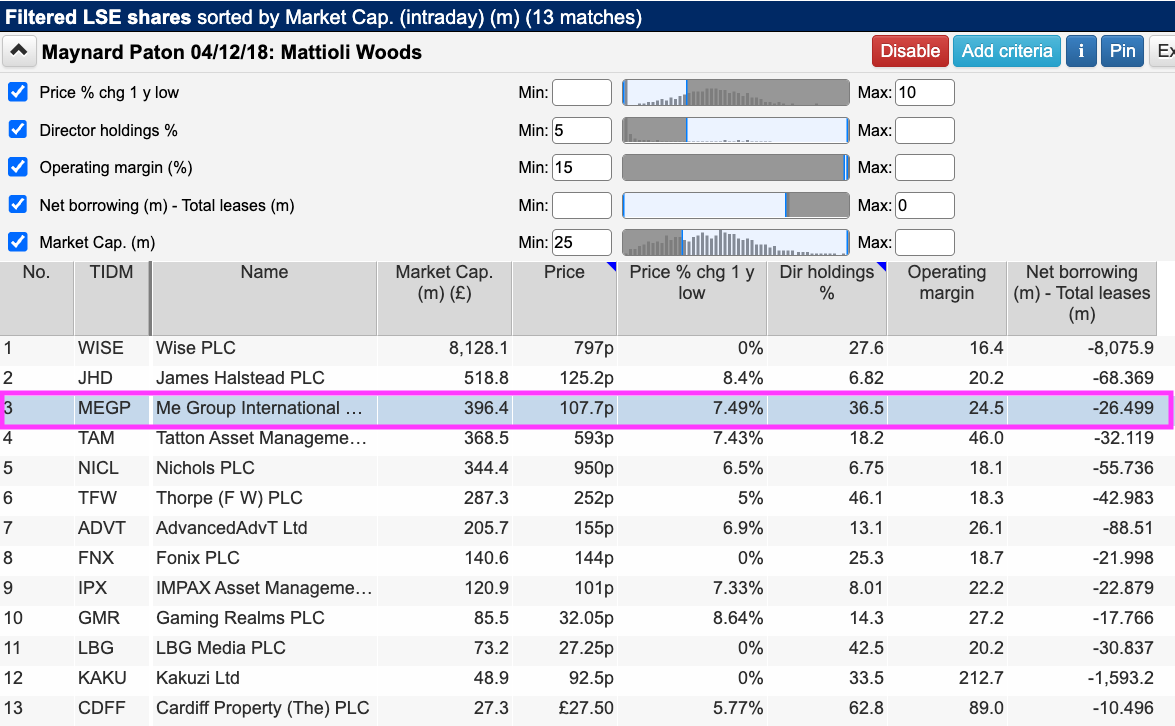This screenshot has height=726, width=1175.
Task: Click Director holdings Min field showing 5
Action: (x=582, y=130)
